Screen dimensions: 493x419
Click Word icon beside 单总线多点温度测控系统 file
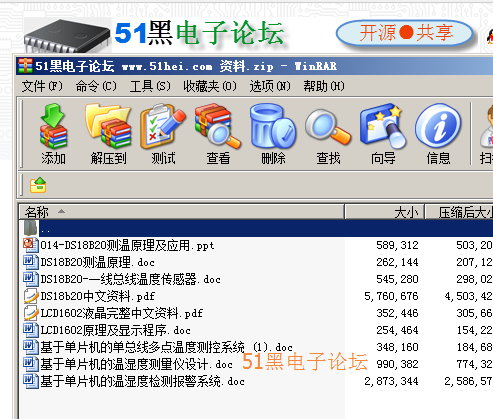click(x=30, y=347)
